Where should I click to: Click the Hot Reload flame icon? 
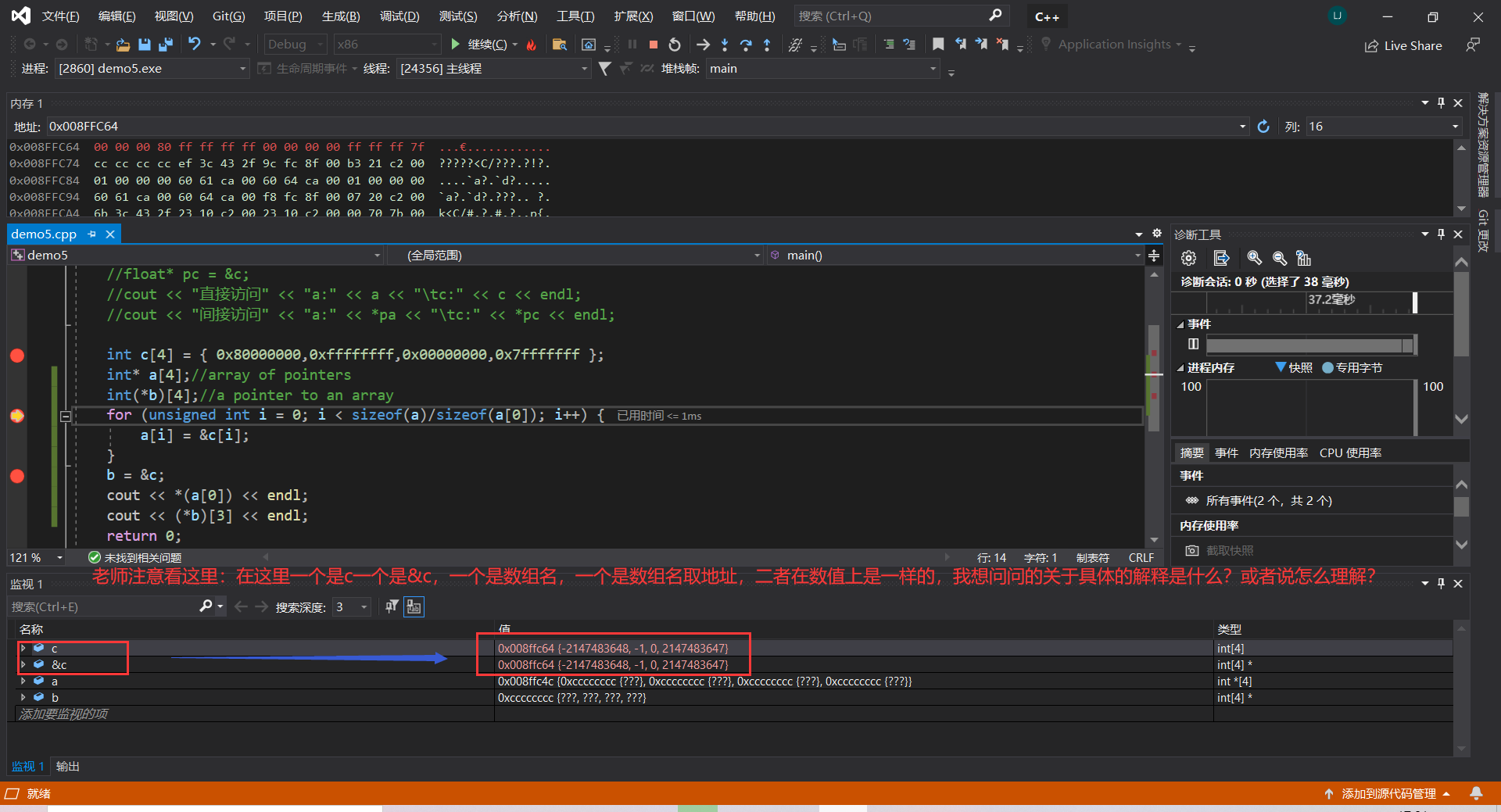tap(532, 45)
